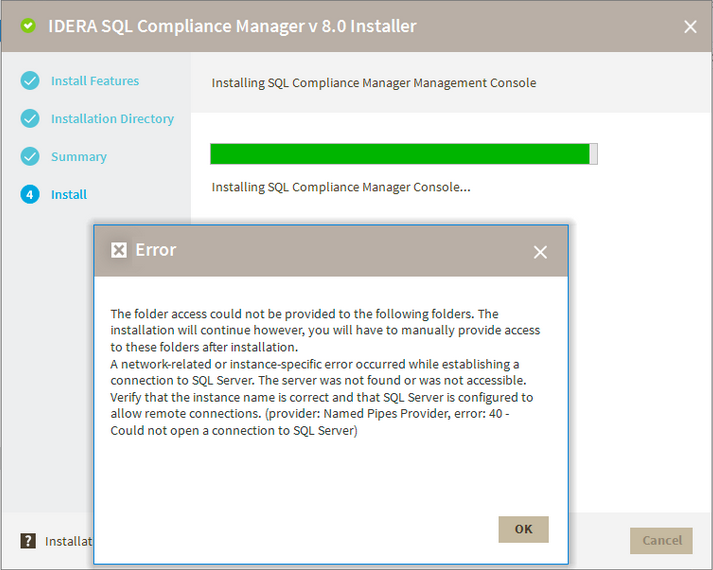Select the Summary step label
The width and height of the screenshot is (713, 570).
(x=79, y=157)
